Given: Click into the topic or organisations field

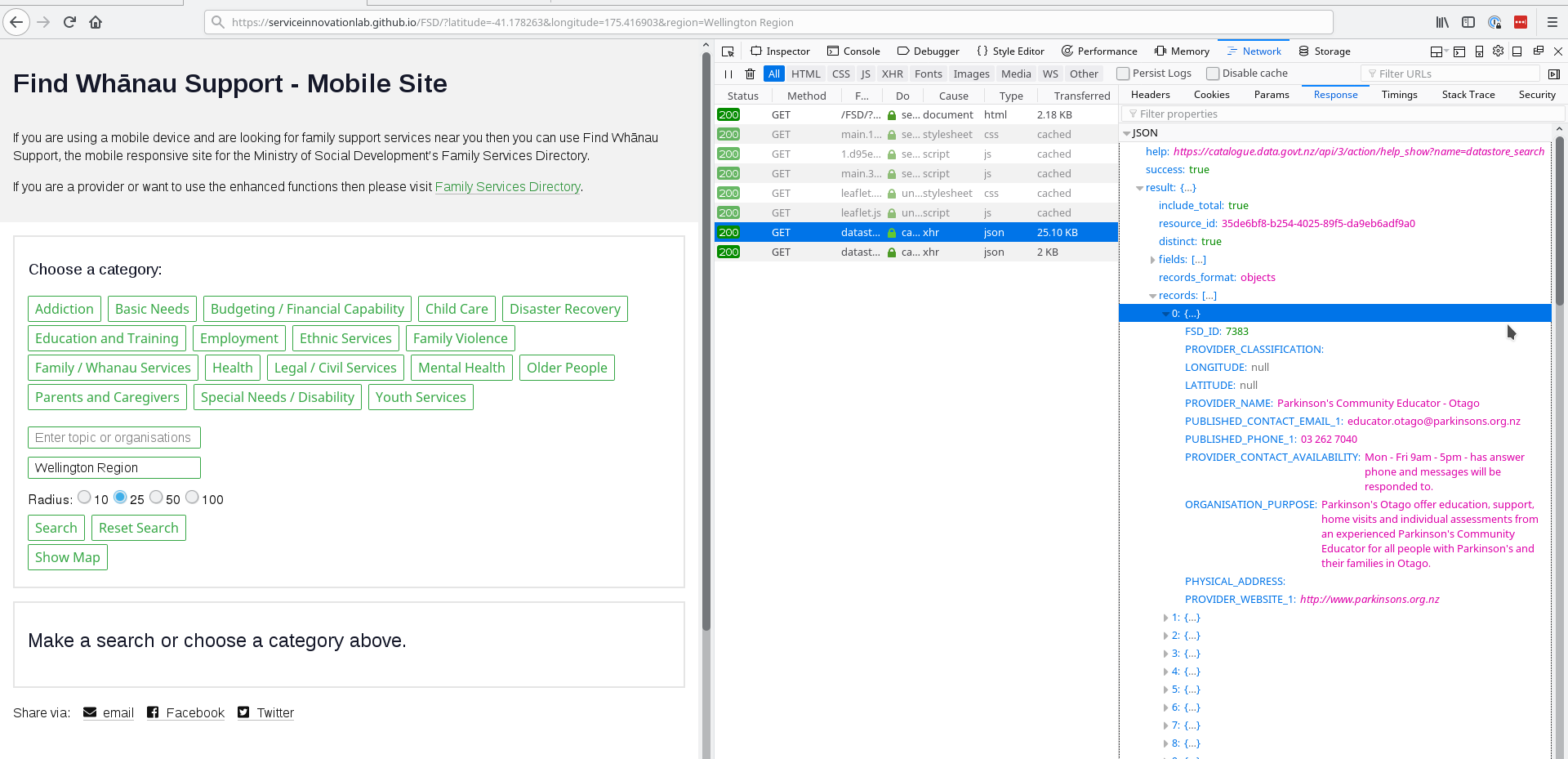Looking at the screenshot, I should (114, 438).
